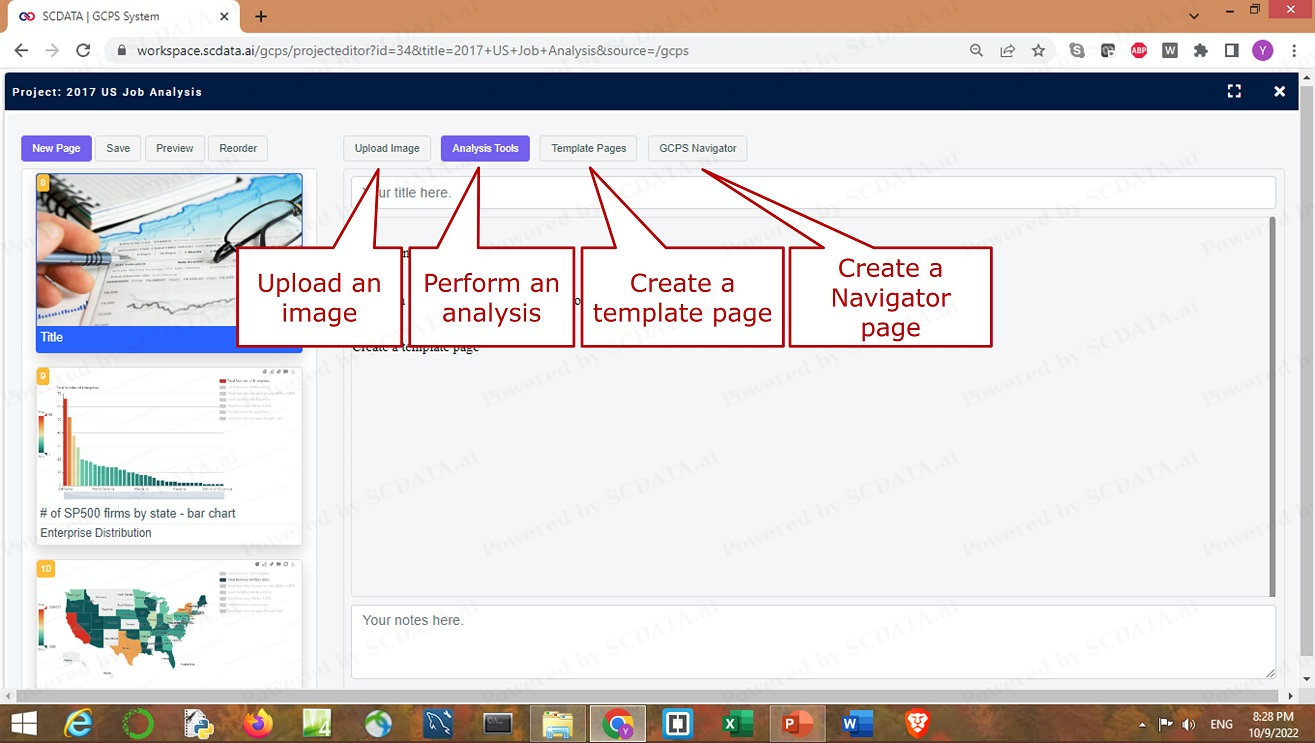Image resolution: width=1315 pixels, height=743 pixels.
Task: Open the Chrome three-dot menu
Action: [1293, 50]
